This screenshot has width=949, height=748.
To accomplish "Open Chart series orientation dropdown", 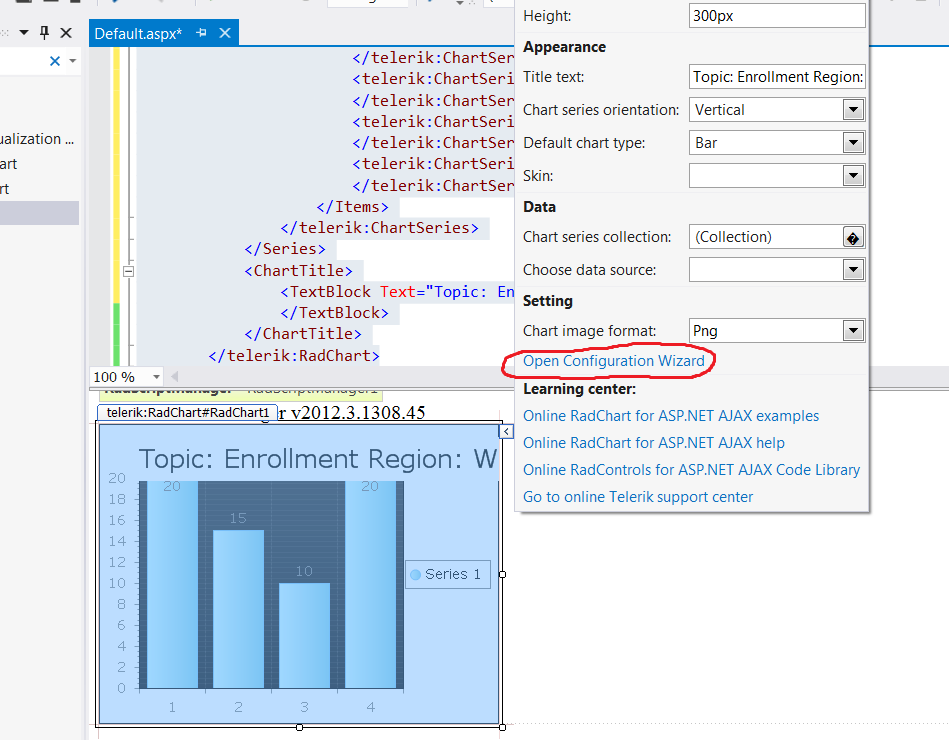I will pos(853,110).
